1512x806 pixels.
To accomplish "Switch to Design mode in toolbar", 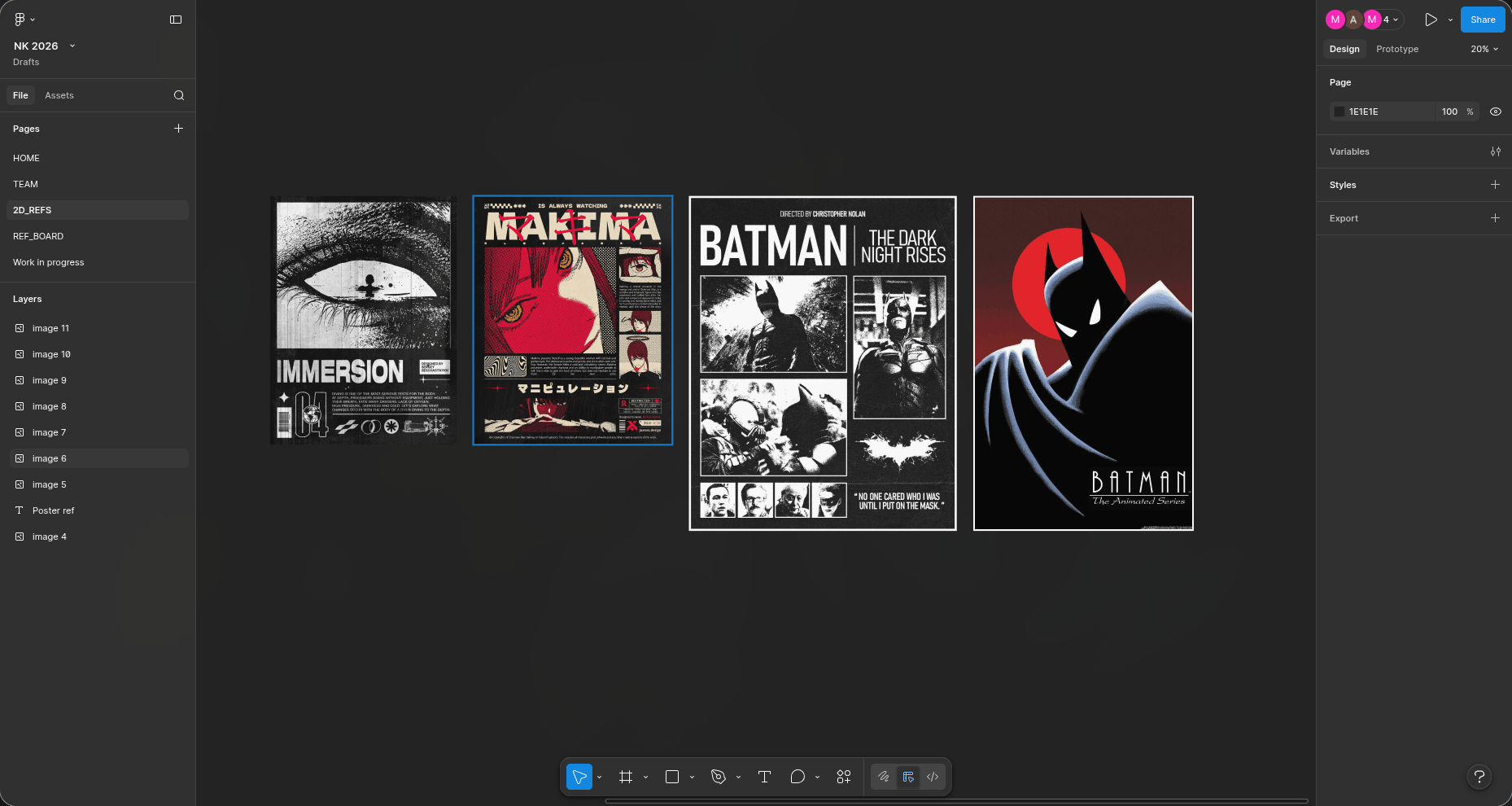I will pos(908,777).
